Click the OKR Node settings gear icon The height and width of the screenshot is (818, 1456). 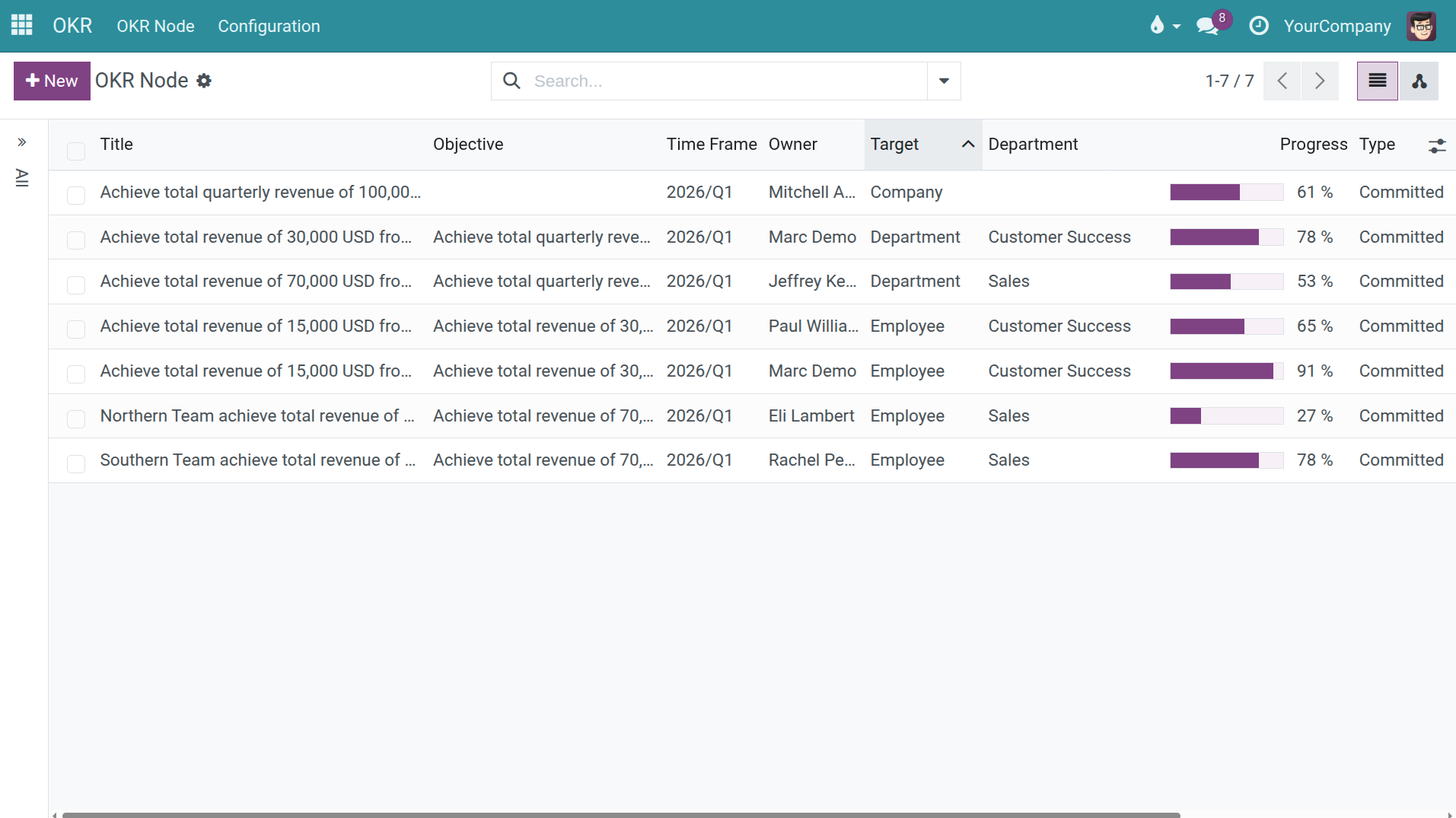[204, 81]
